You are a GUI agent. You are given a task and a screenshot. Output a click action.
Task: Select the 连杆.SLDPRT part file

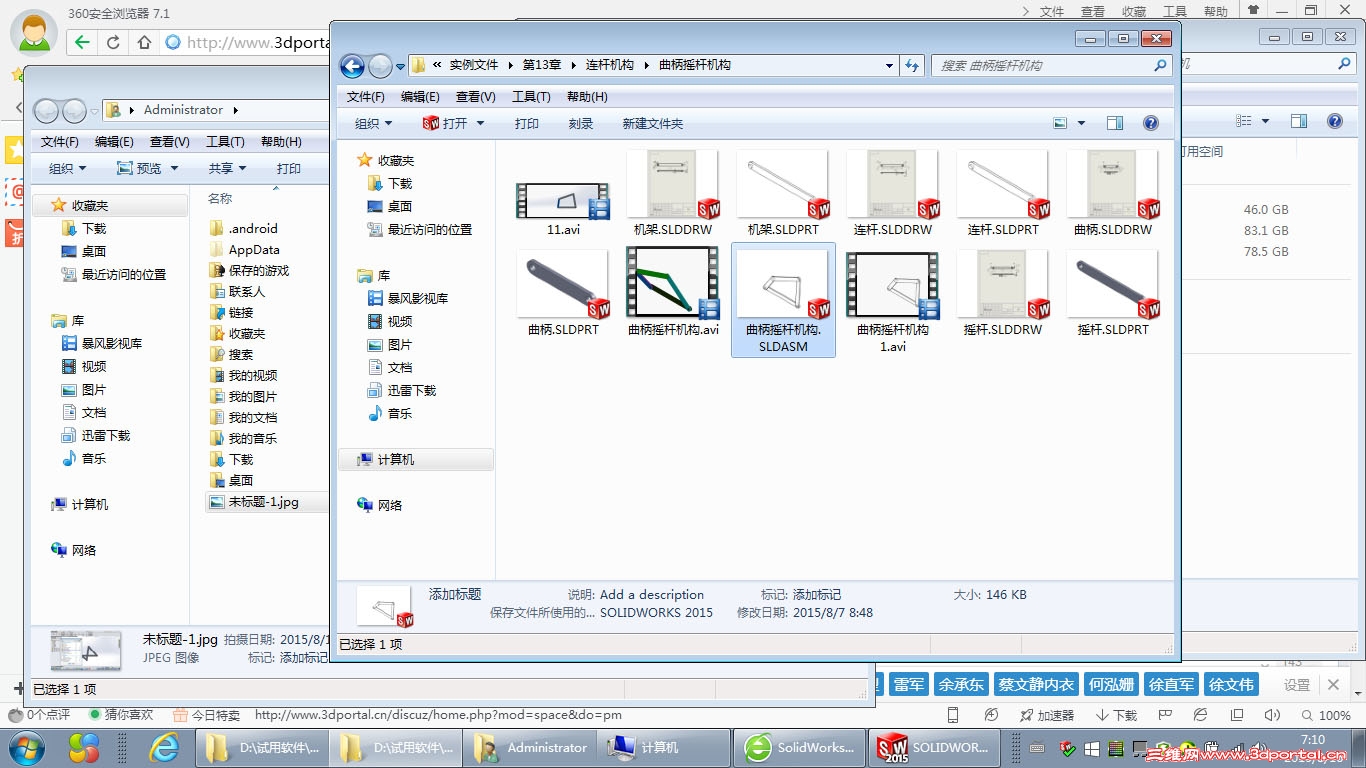pos(1003,194)
